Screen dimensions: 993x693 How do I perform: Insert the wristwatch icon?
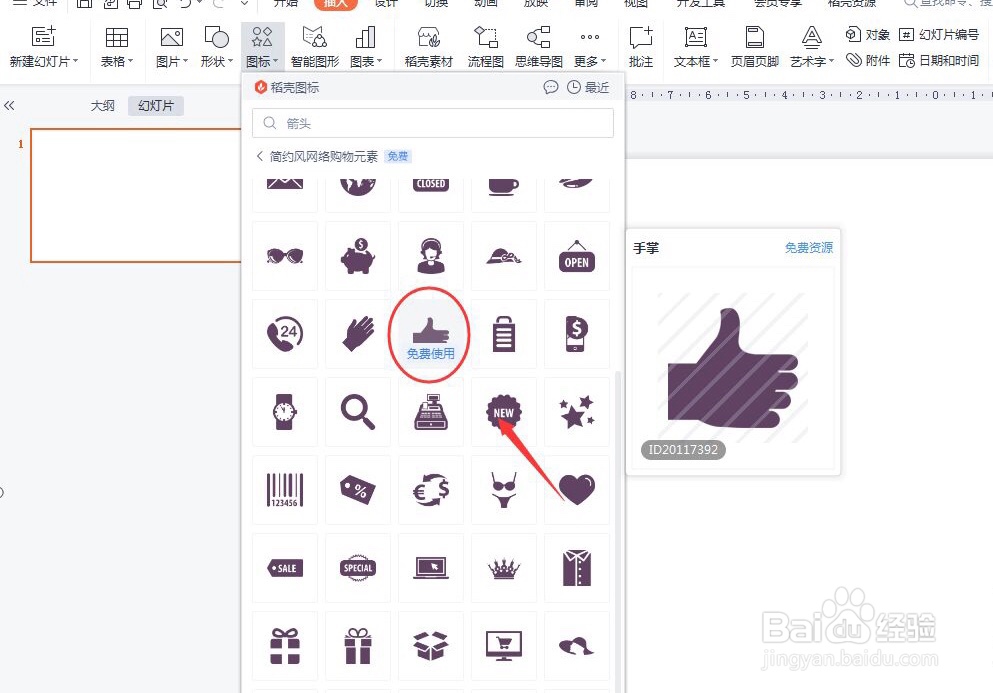285,412
